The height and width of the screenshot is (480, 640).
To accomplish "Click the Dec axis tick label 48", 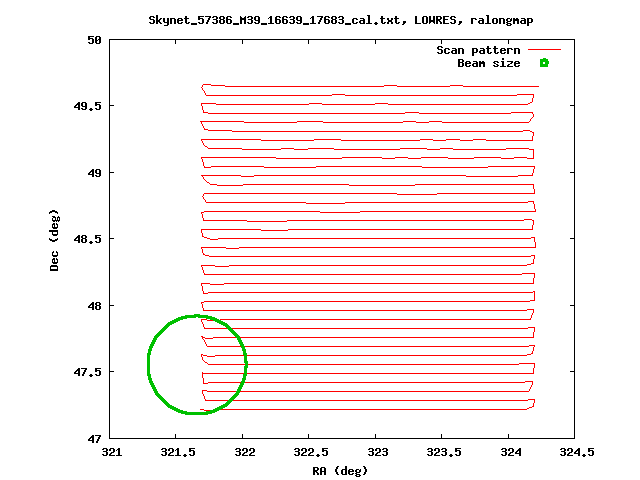I will click(94, 306).
